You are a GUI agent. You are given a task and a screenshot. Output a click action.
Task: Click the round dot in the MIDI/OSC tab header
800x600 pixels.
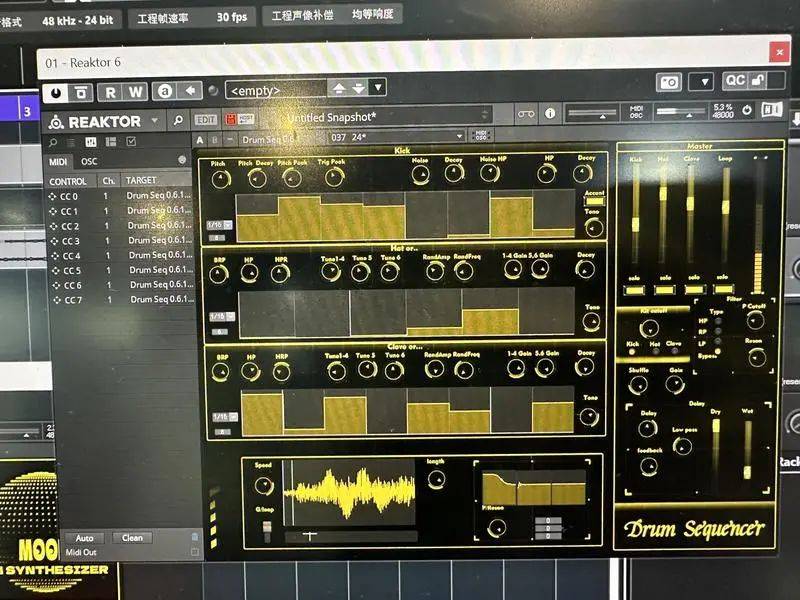(182, 160)
